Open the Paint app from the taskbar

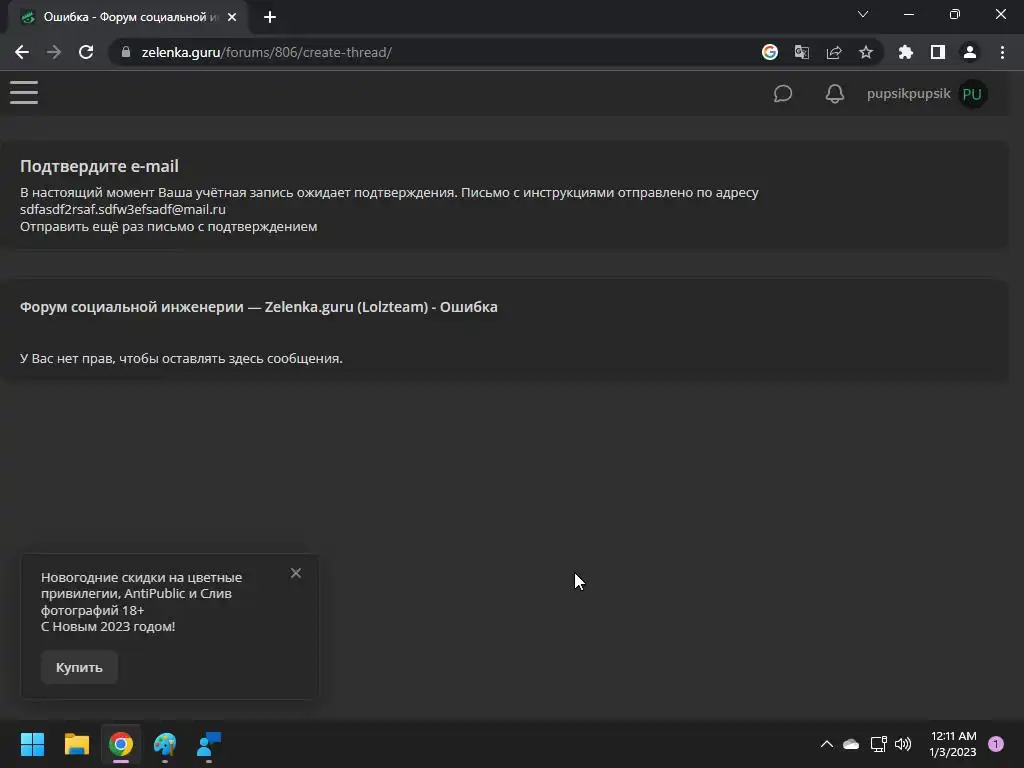(165, 744)
